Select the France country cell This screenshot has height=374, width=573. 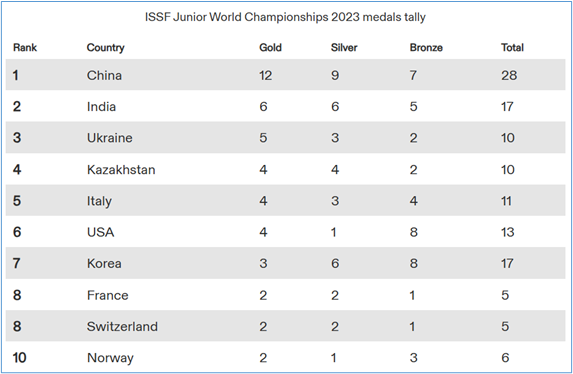[x=107, y=295]
